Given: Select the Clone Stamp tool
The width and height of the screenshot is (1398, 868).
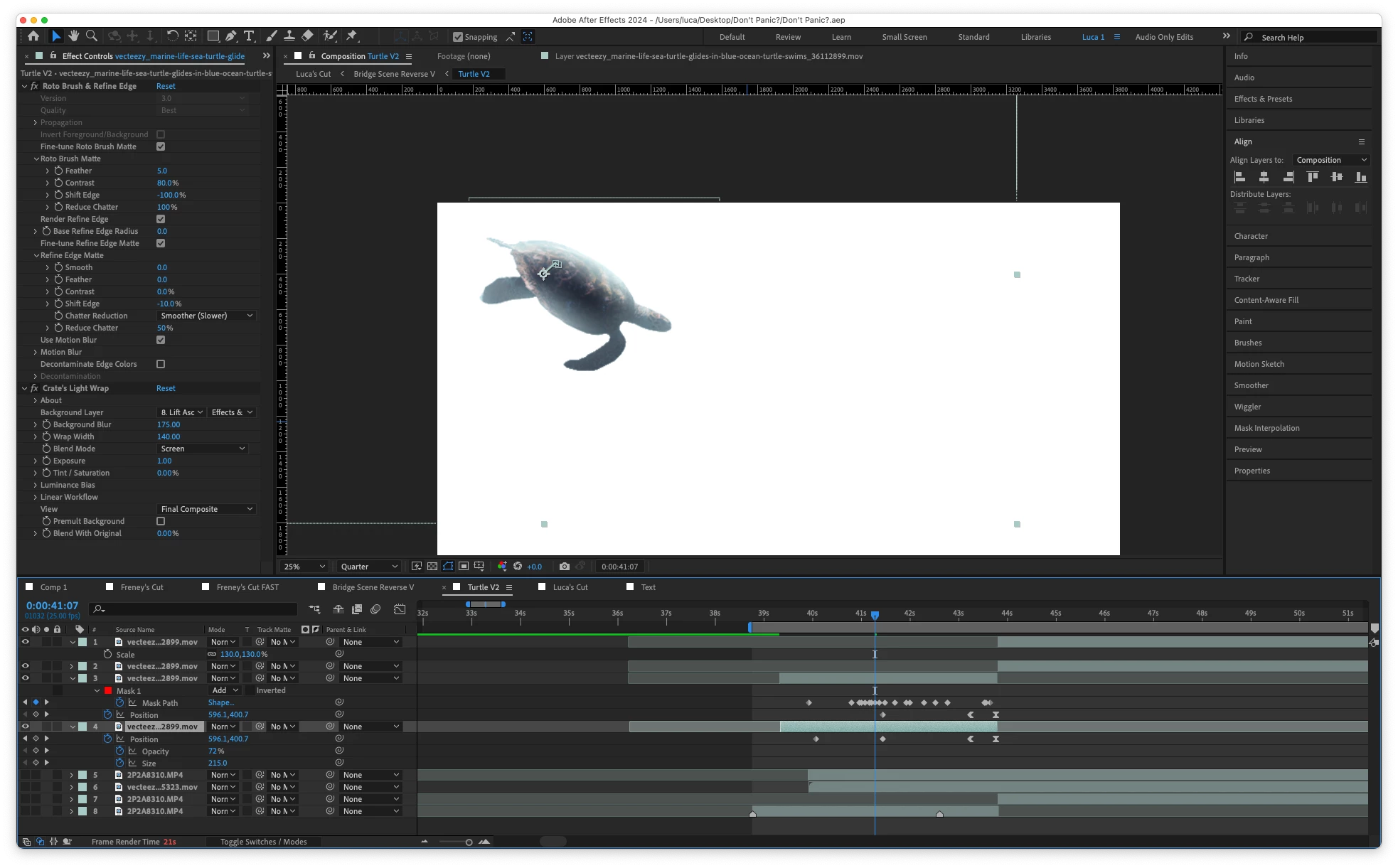Looking at the screenshot, I should point(289,36).
